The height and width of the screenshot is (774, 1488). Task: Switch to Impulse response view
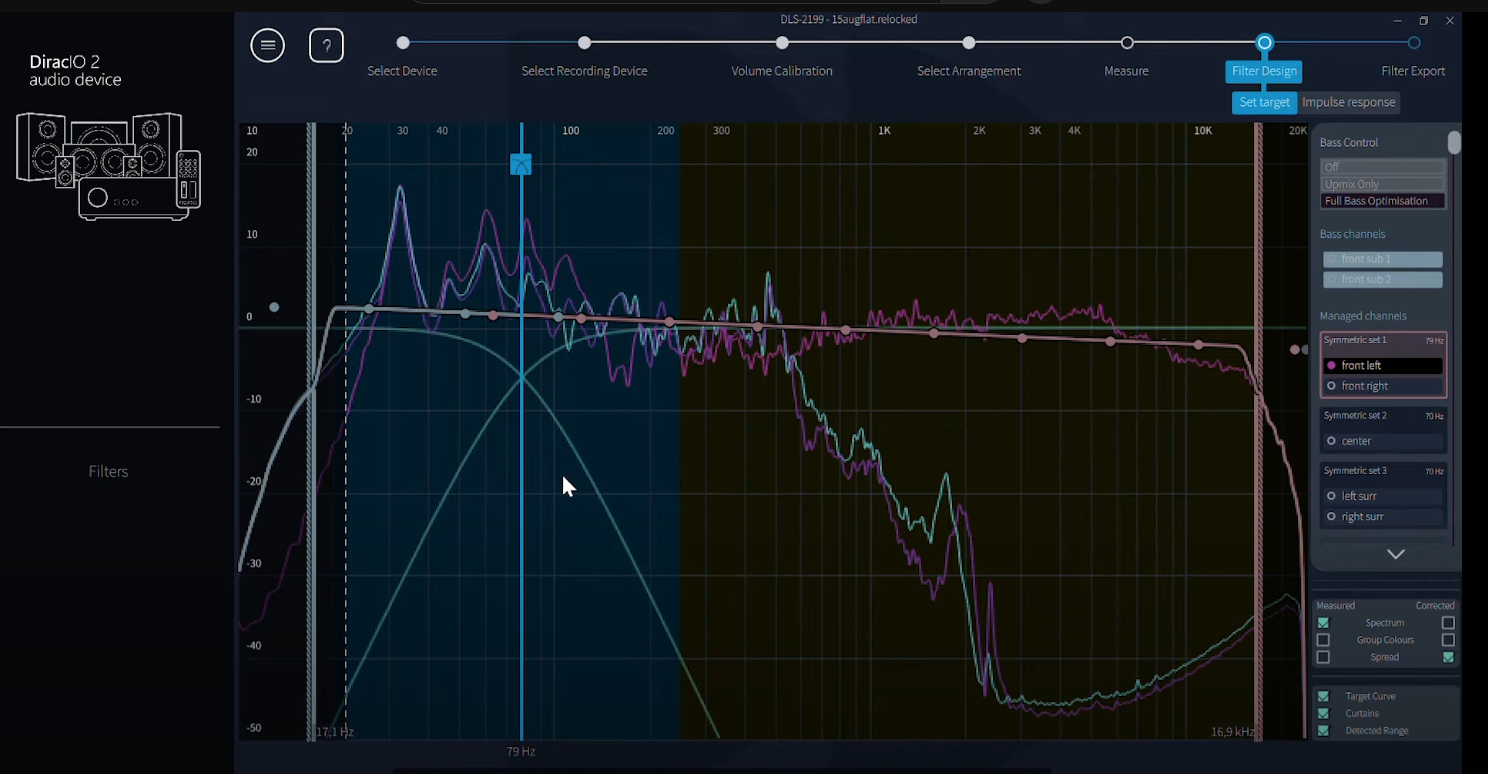tap(1348, 102)
